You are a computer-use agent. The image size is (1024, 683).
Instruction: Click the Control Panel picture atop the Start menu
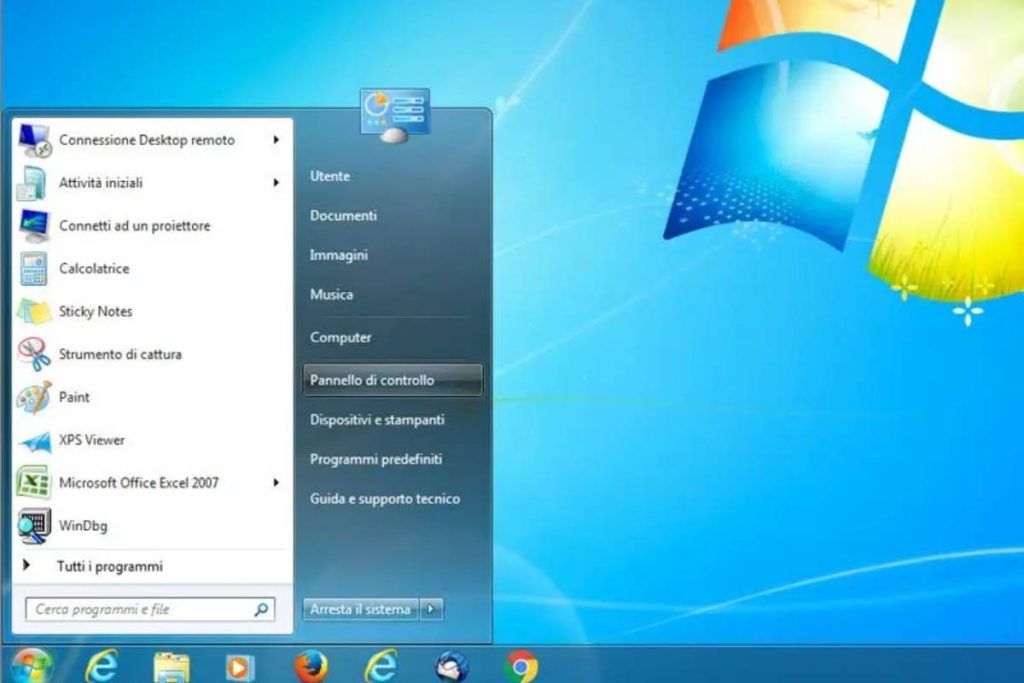pyautogui.click(x=394, y=116)
